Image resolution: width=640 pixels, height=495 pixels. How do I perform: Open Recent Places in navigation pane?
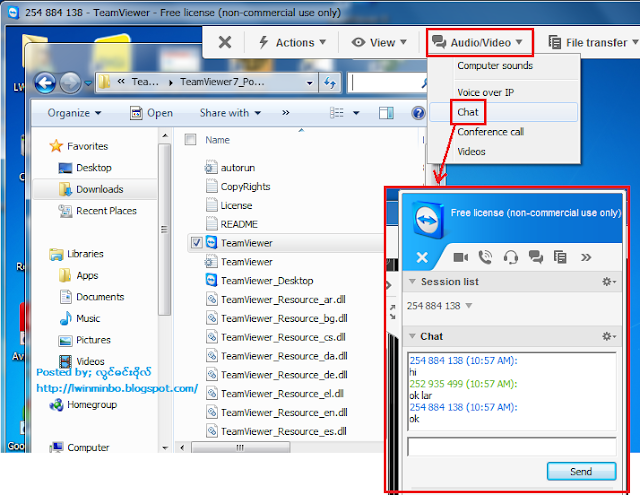point(98,211)
